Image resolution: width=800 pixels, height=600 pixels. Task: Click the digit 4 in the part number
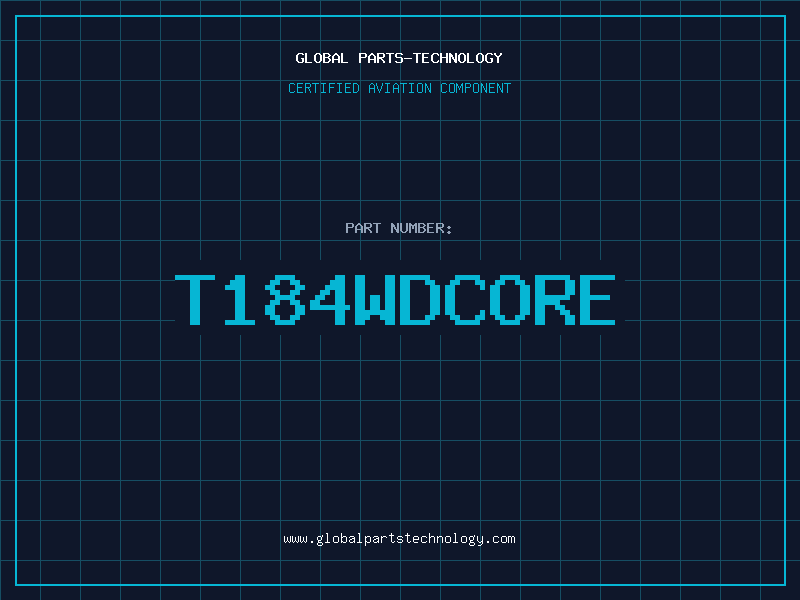tap(330, 300)
